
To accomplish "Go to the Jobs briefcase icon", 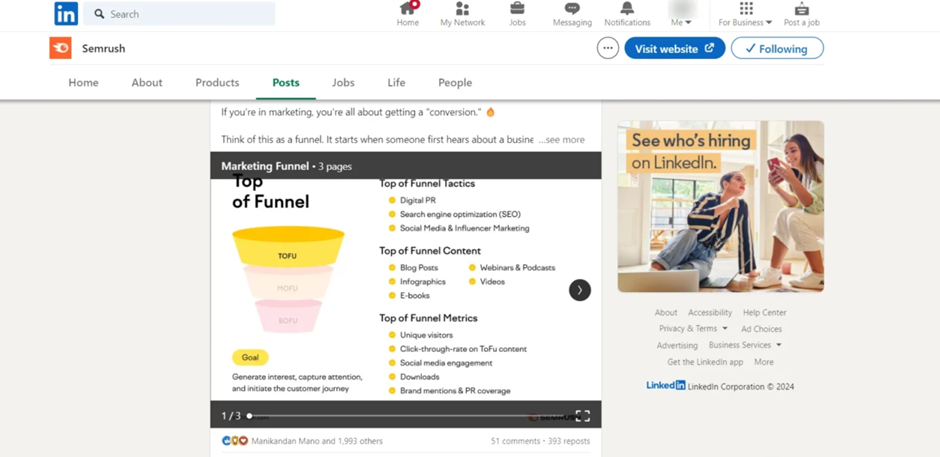I will 517,14.
